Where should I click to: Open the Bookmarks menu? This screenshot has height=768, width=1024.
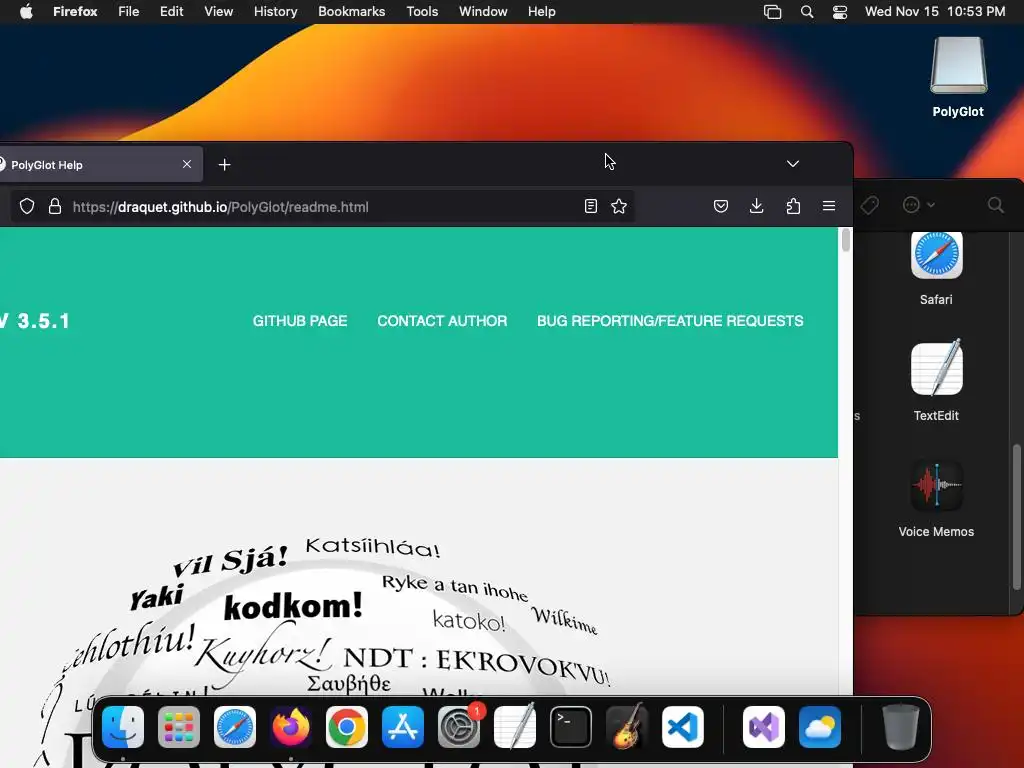pos(351,12)
